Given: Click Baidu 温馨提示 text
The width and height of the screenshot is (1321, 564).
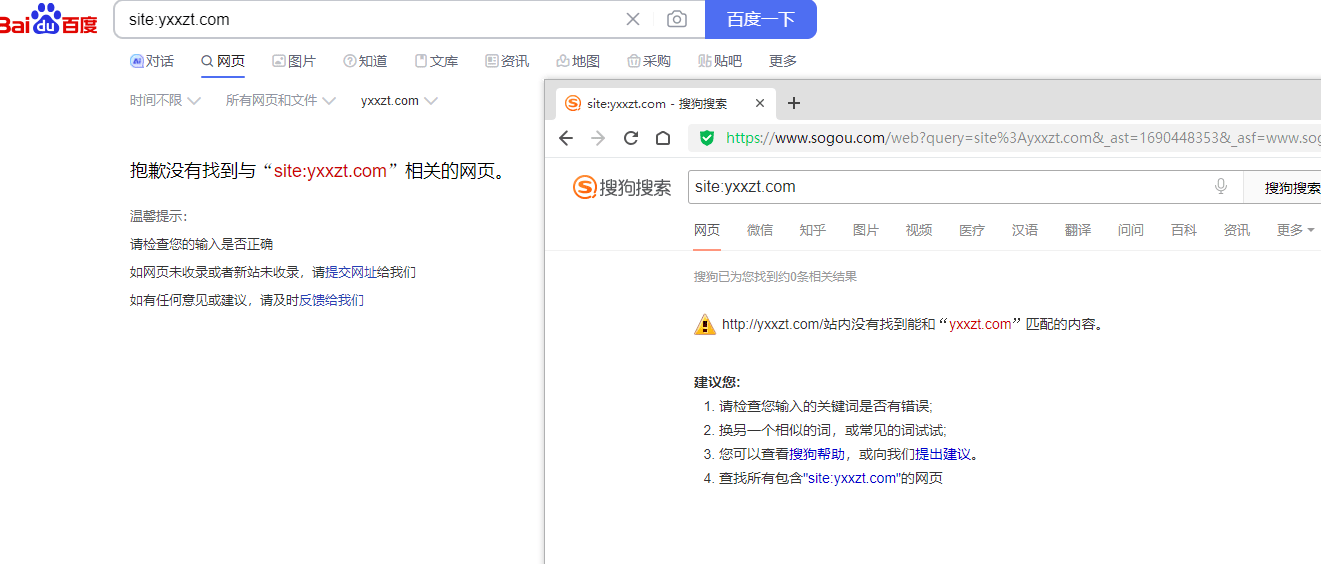Looking at the screenshot, I should pyautogui.click(x=158, y=216).
